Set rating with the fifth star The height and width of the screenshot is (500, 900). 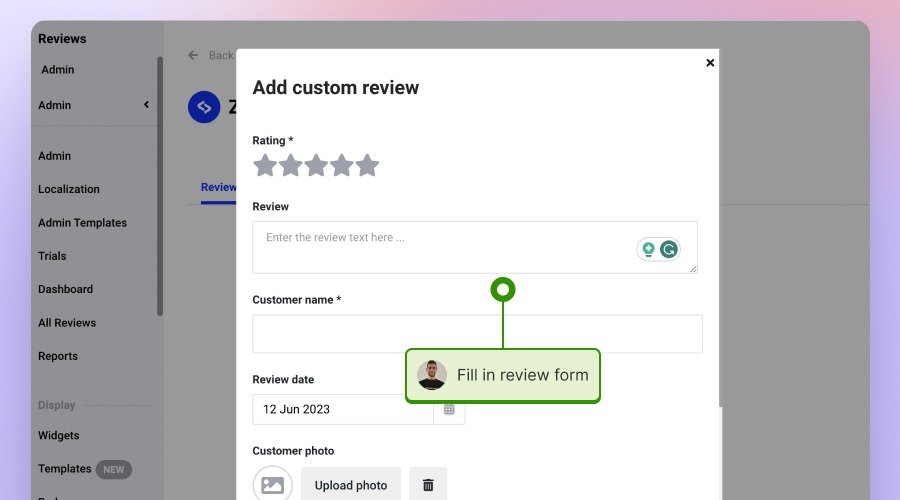368,165
